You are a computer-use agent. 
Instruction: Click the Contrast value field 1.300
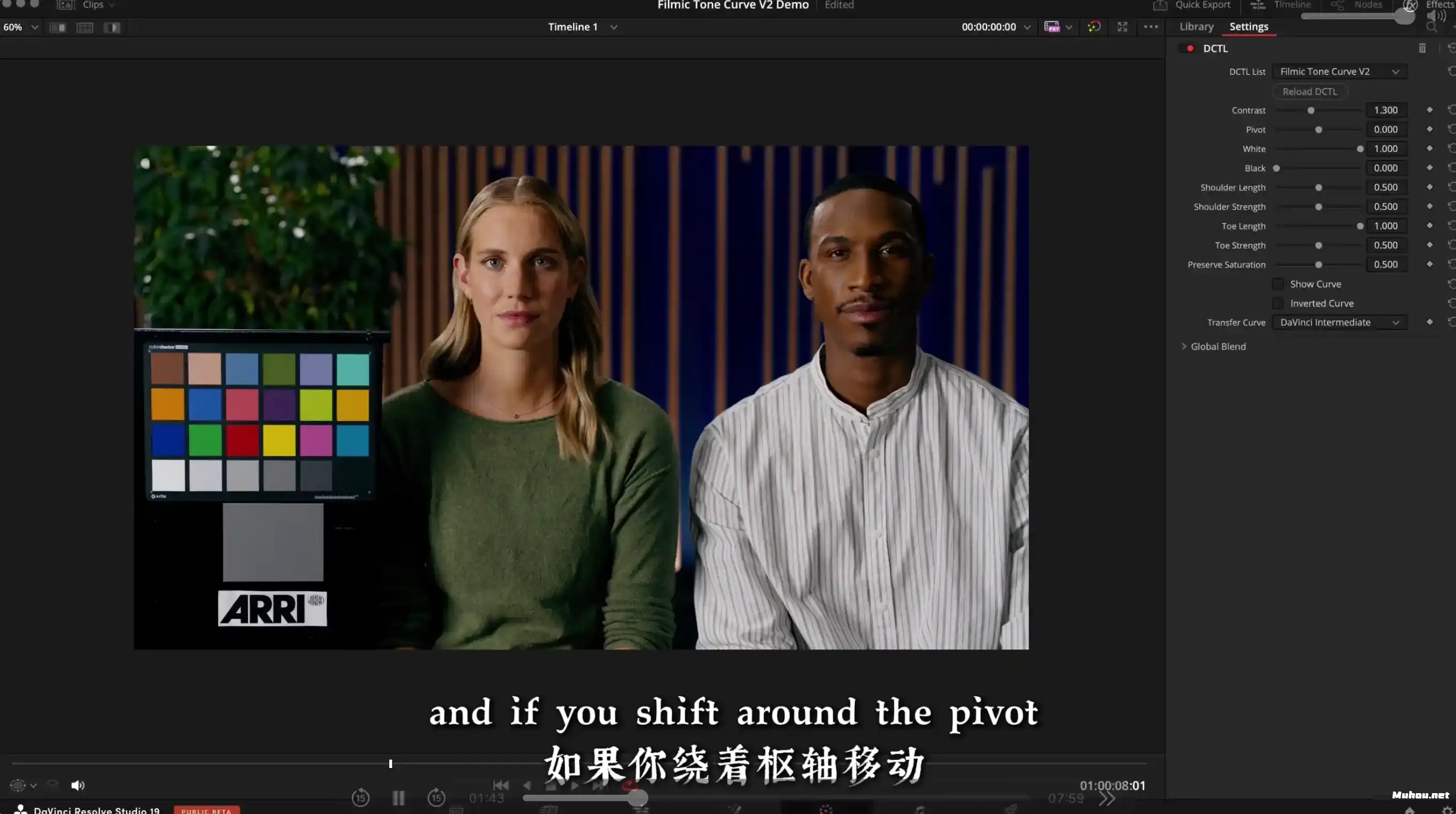click(x=1385, y=110)
